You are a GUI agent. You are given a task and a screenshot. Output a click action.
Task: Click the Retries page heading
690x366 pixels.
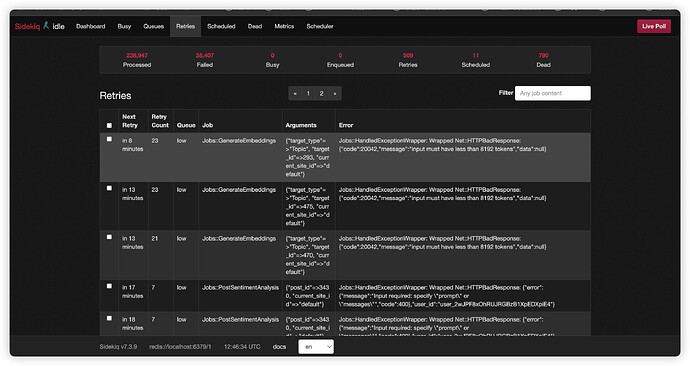pyautogui.click(x=115, y=95)
